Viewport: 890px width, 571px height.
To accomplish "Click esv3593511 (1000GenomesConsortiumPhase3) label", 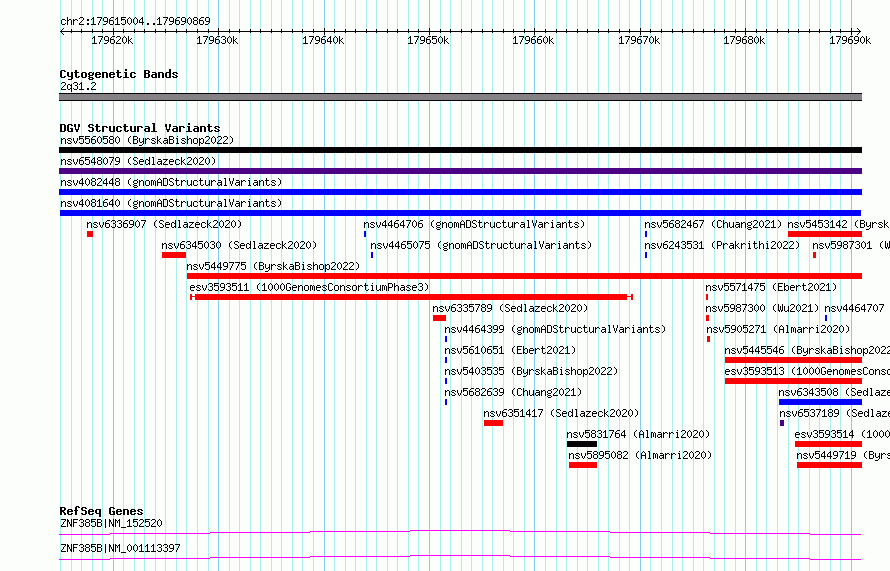I will [x=309, y=287].
